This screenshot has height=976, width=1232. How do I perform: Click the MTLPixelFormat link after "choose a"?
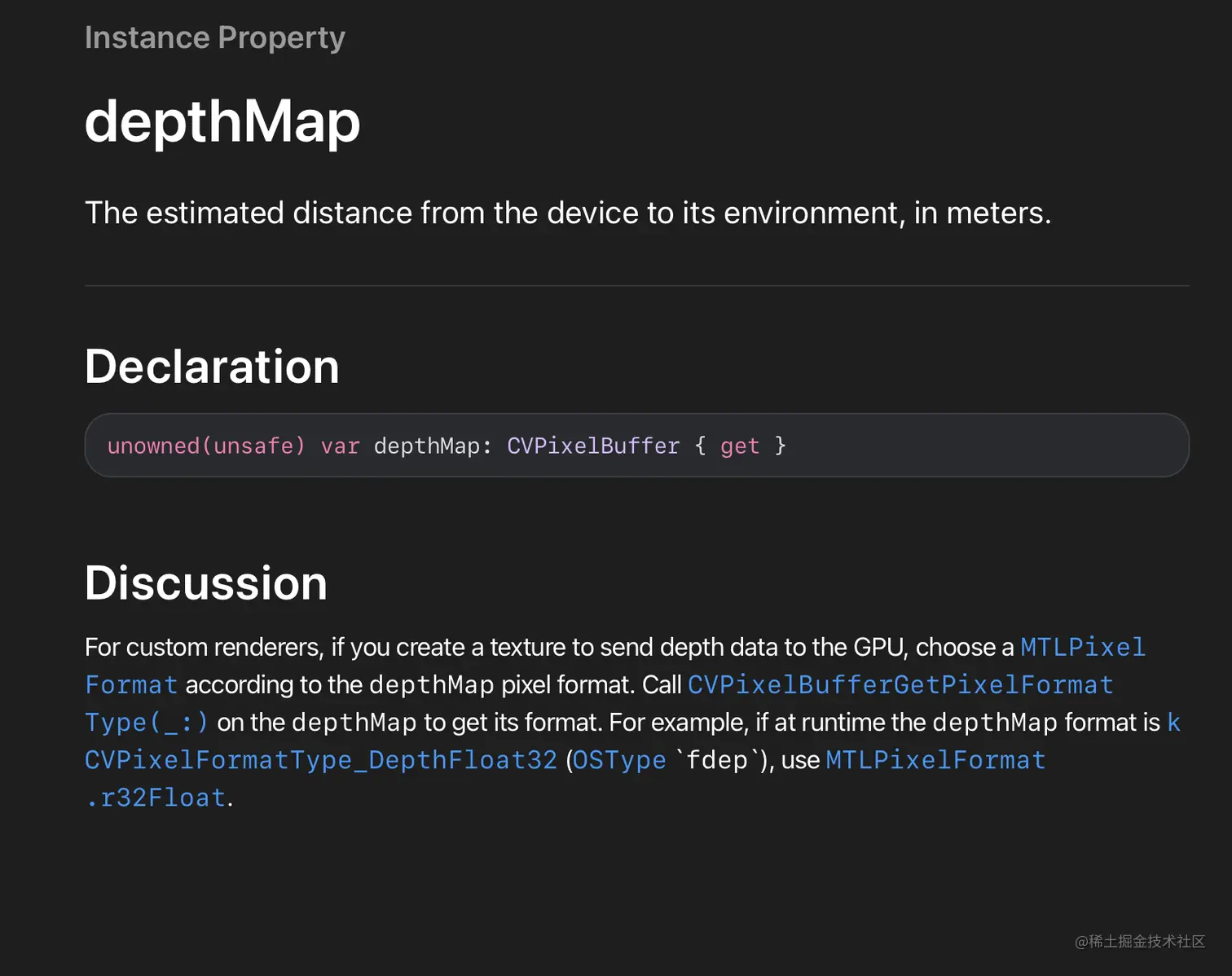1082,648
